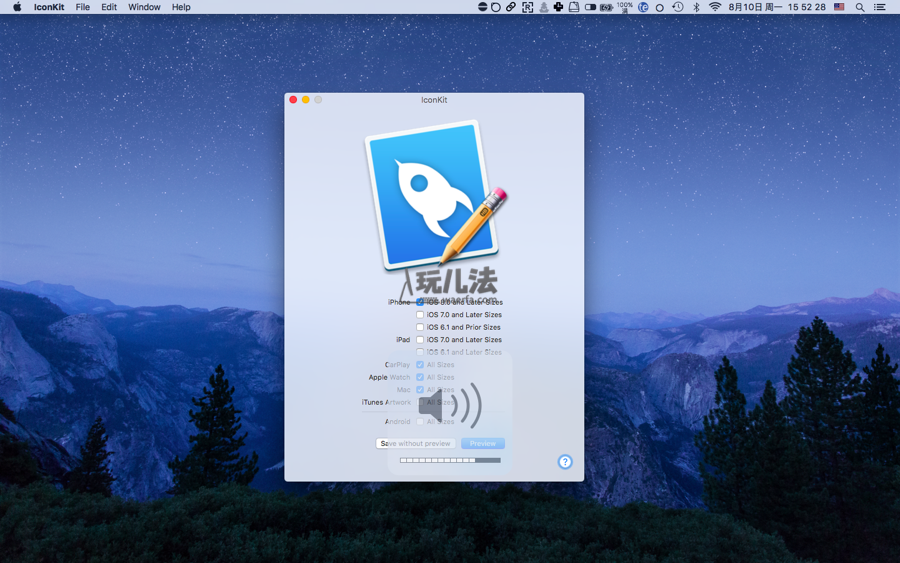Click the Bluetooth menu bar icon
900x563 pixels.
click(696, 7)
